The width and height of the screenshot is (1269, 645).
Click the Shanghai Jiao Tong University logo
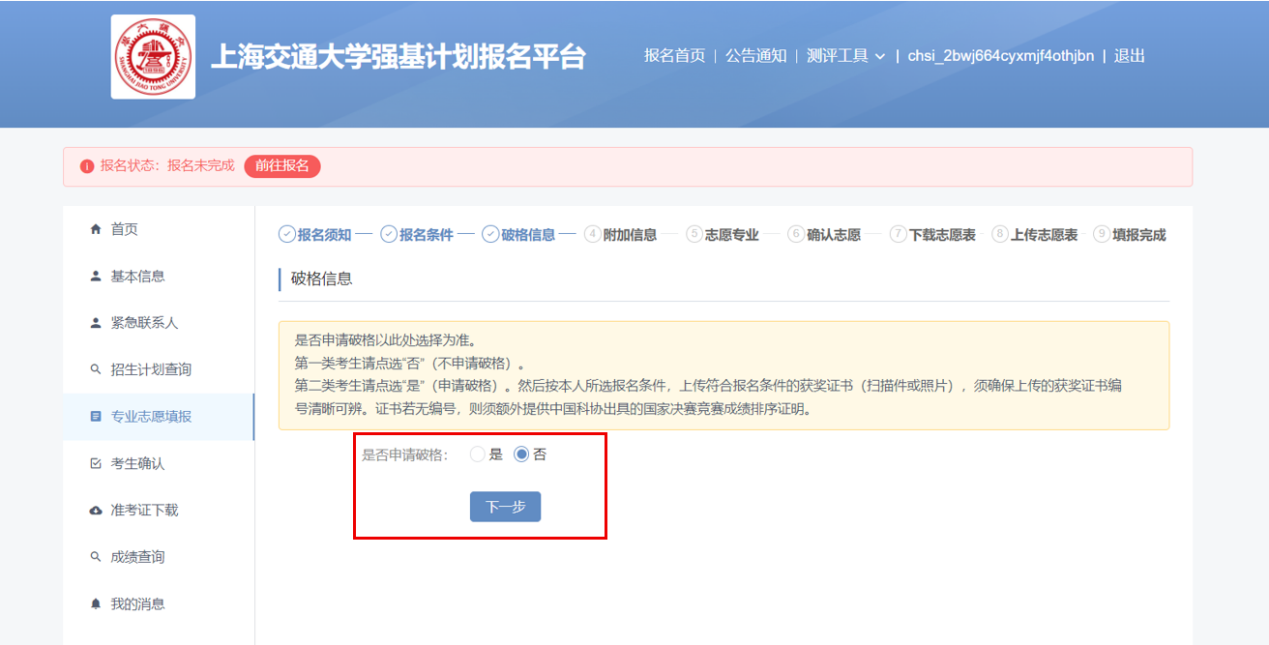(x=153, y=57)
